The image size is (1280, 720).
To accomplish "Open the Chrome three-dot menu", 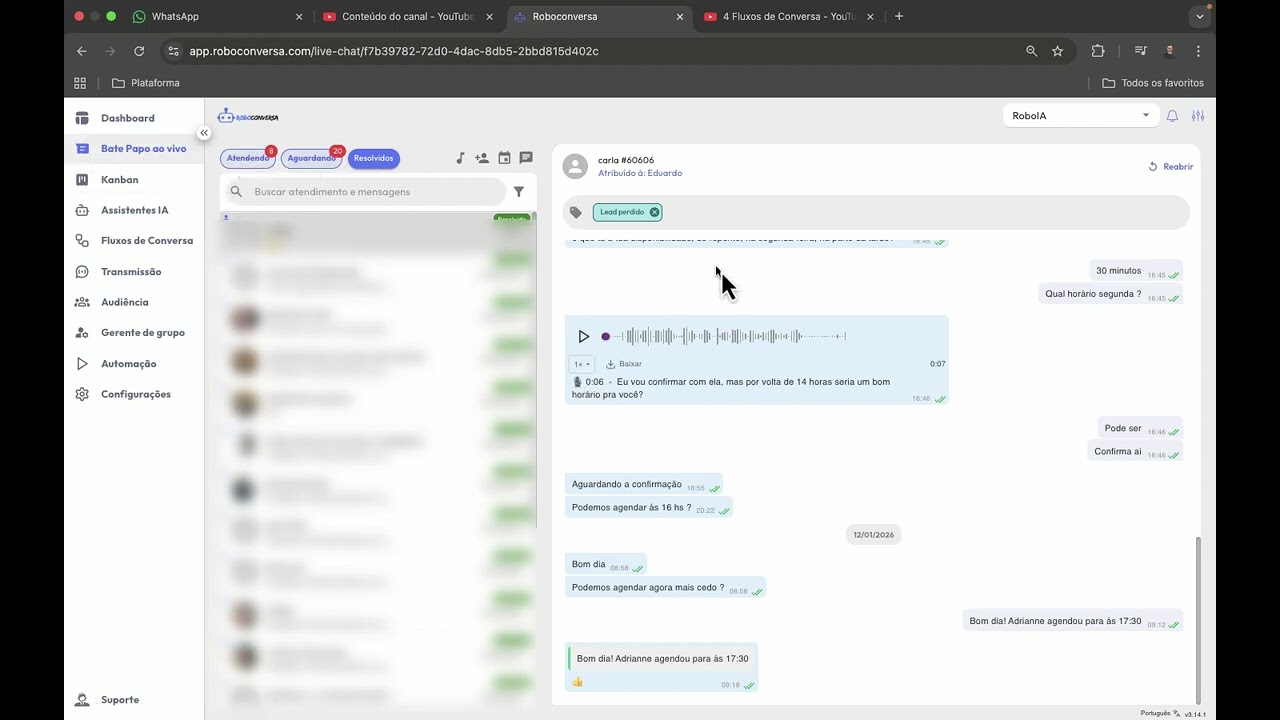I will coord(1198,51).
